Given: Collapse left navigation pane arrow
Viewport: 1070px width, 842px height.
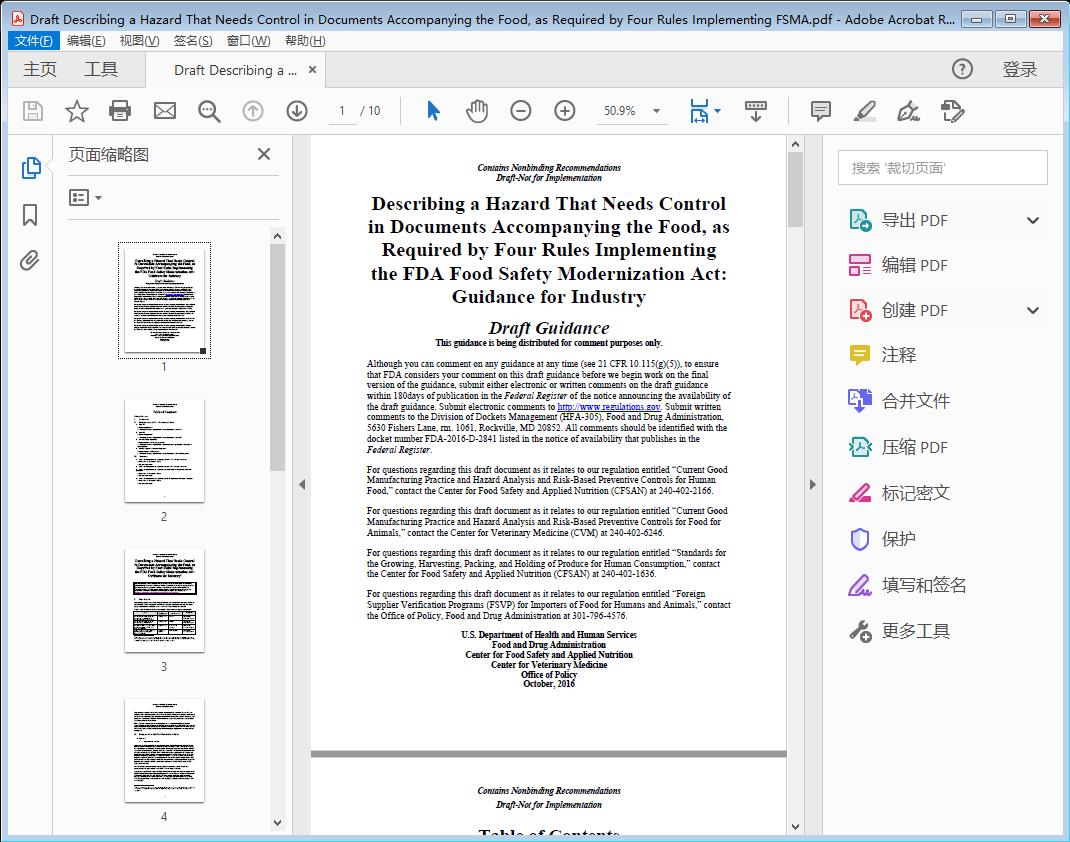Looking at the screenshot, I should pyautogui.click(x=302, y=484).
